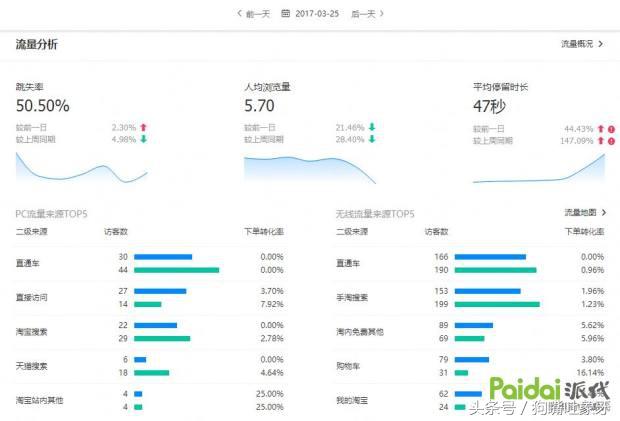Viewport: 620px width, 421px height.
Task: Click wireless 手淘搜索 source row label
Action: 352,297
